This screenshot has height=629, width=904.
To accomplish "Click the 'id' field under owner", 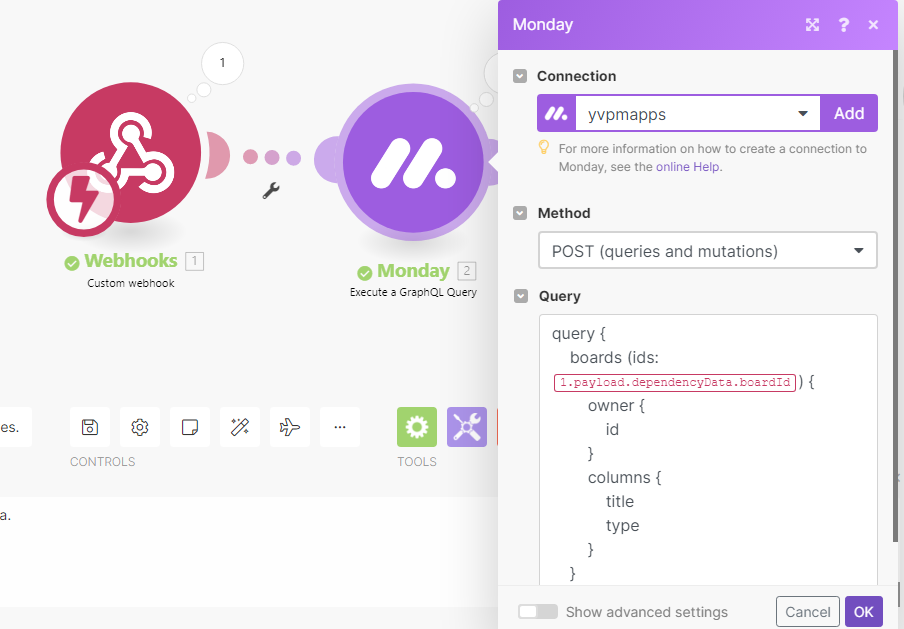I will coord(612,430).
